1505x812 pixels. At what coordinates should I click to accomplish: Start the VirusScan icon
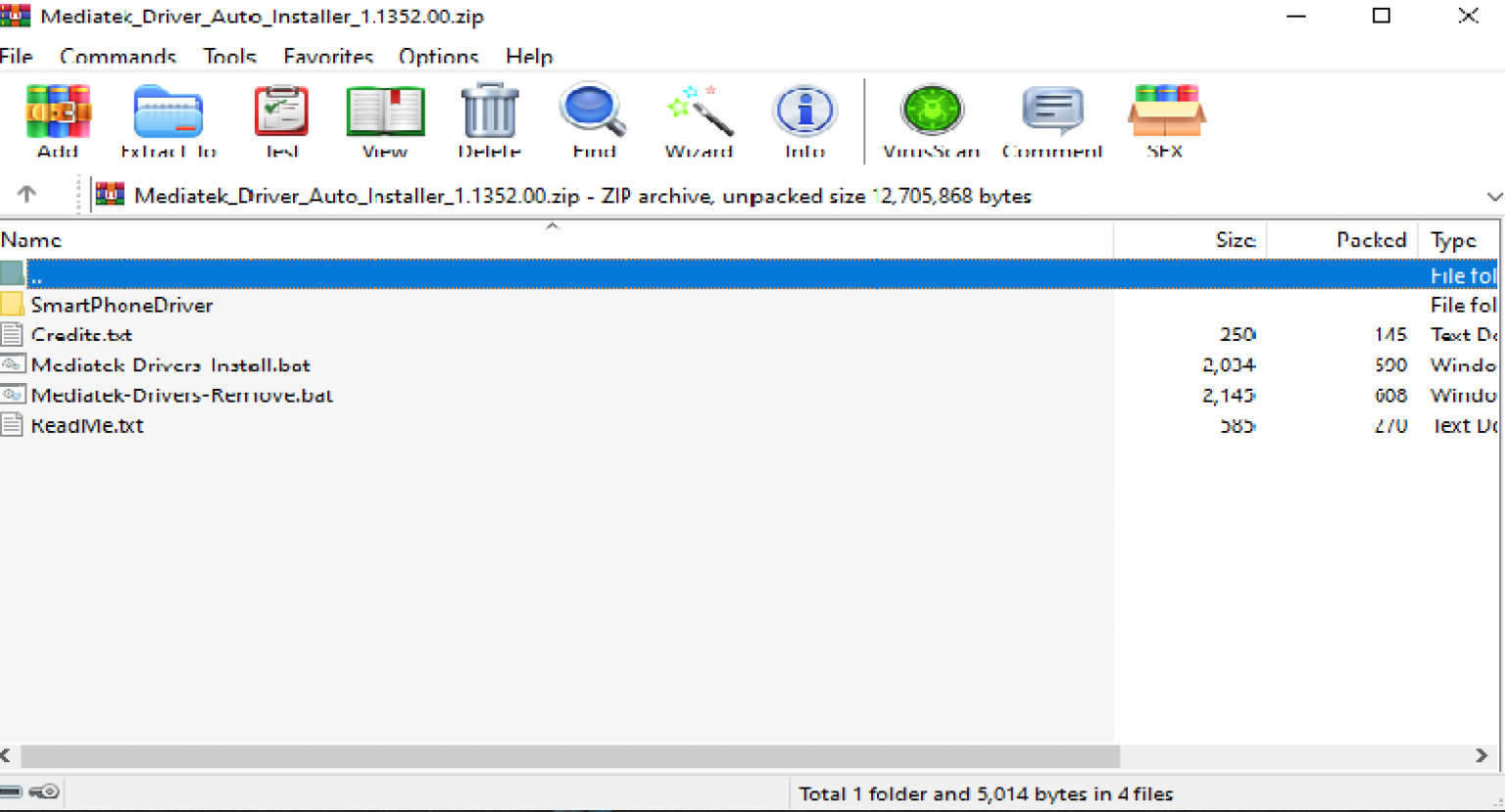931,113
